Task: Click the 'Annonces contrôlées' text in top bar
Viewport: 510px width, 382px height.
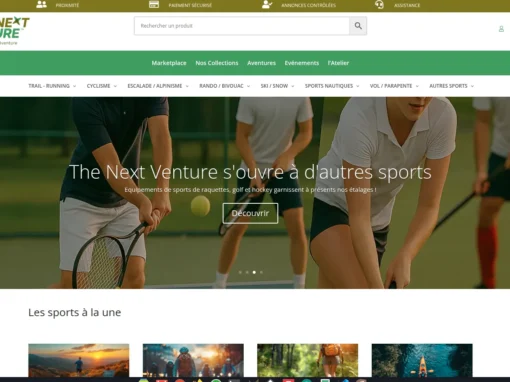Action: pyautogui.click(x=308, y=5)
